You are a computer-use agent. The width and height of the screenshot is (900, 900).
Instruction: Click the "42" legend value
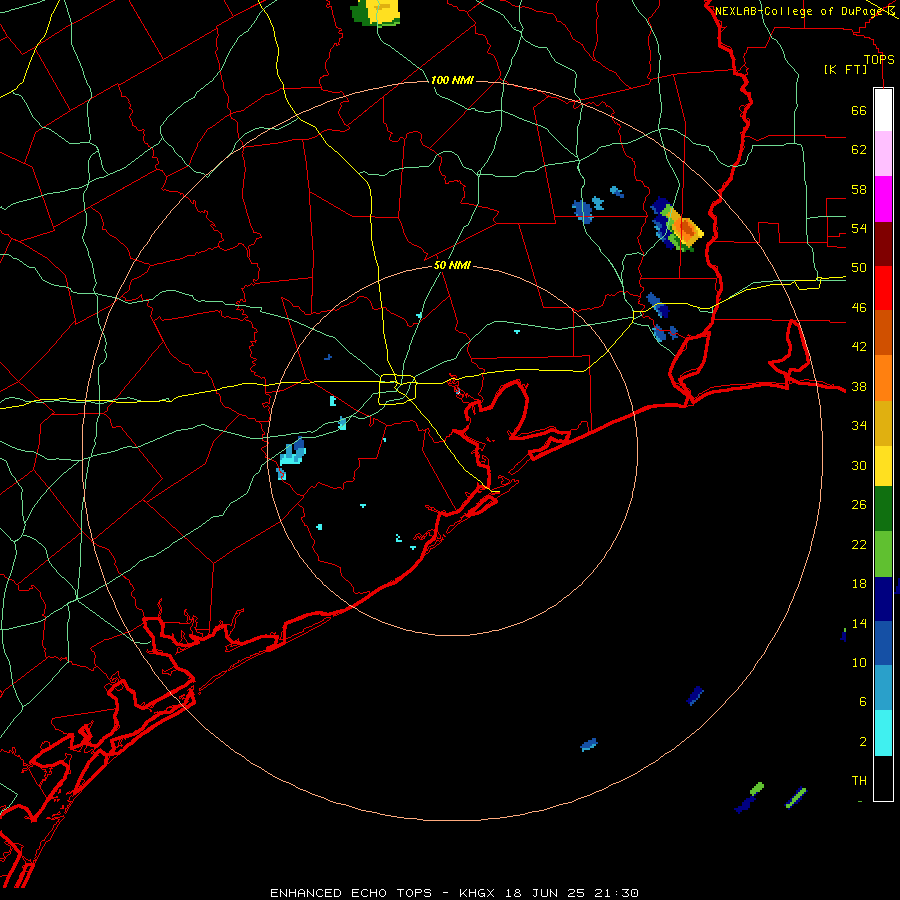click(859, 347)
